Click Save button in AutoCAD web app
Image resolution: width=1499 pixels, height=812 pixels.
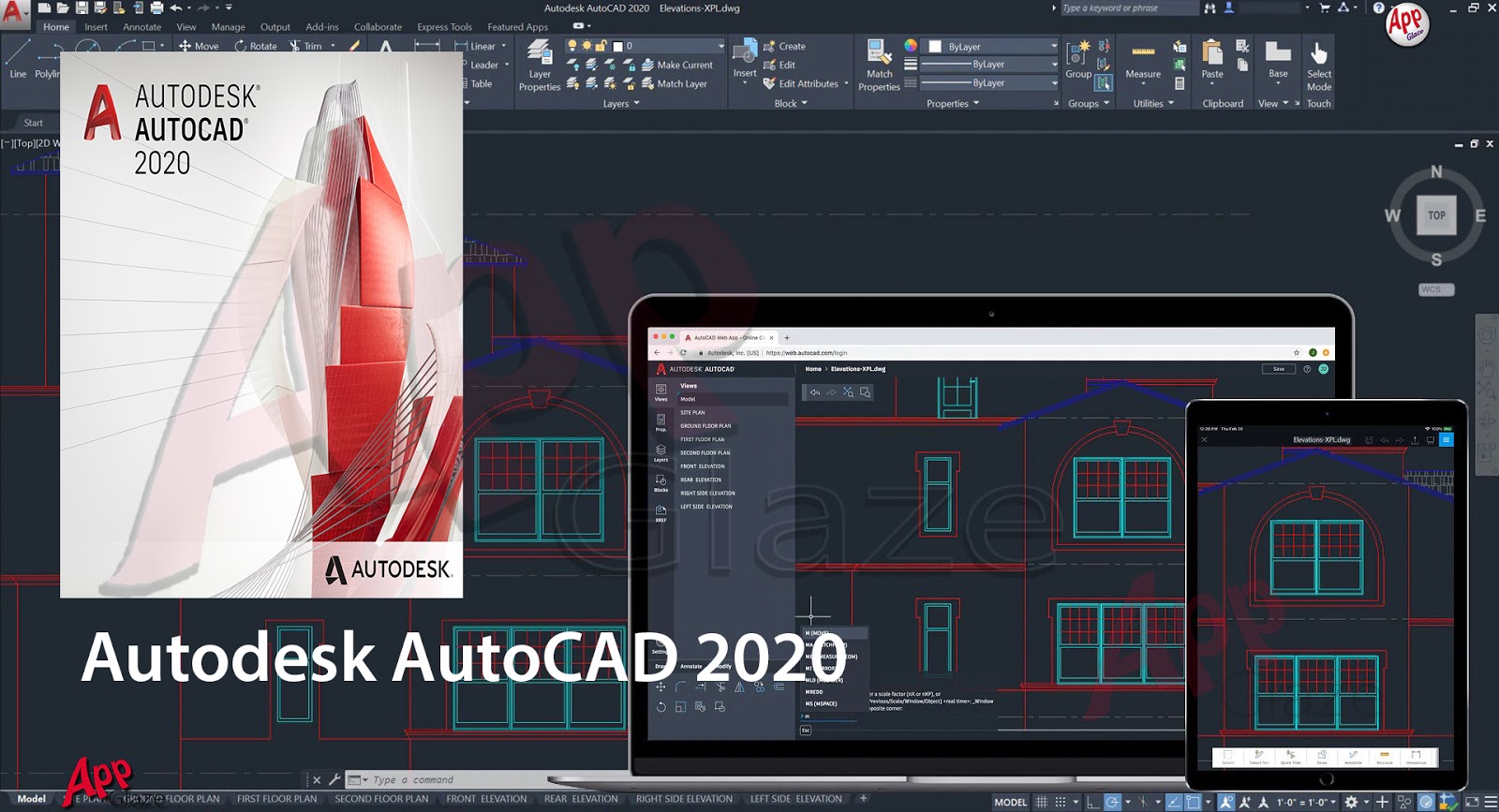point(1279,369)
